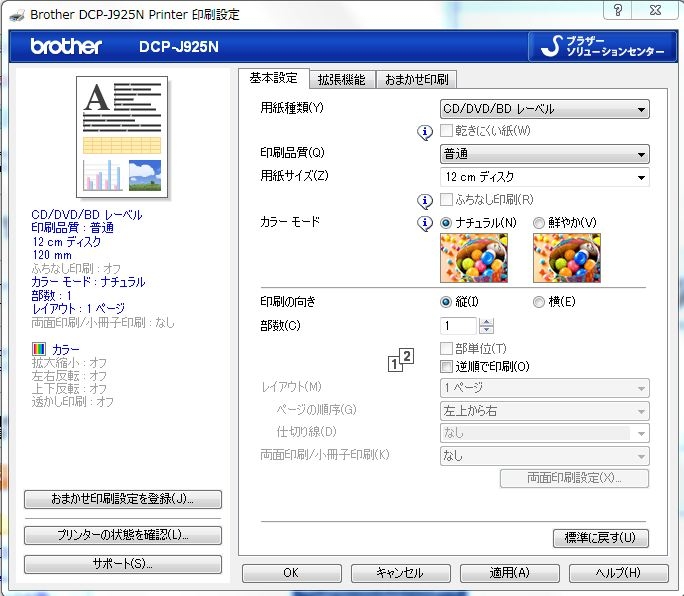Open 用紙種類 dropdown showing CD/DVD/BD レーベル

(x=544, y=109)
